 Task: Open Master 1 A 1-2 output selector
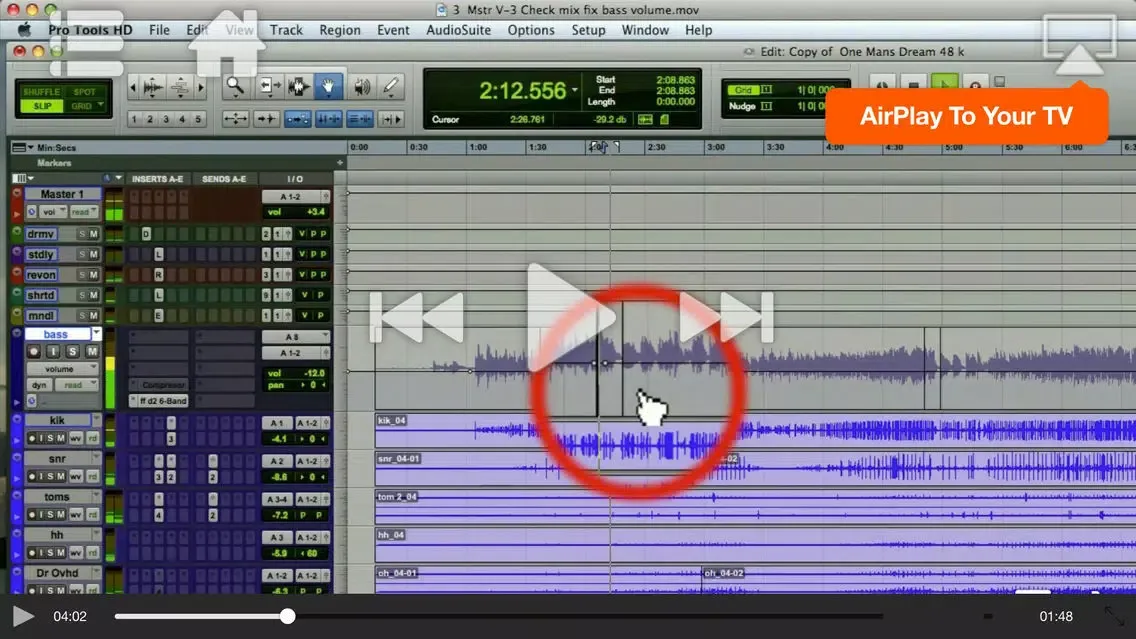pyautogui.click(x=296, y=196)
